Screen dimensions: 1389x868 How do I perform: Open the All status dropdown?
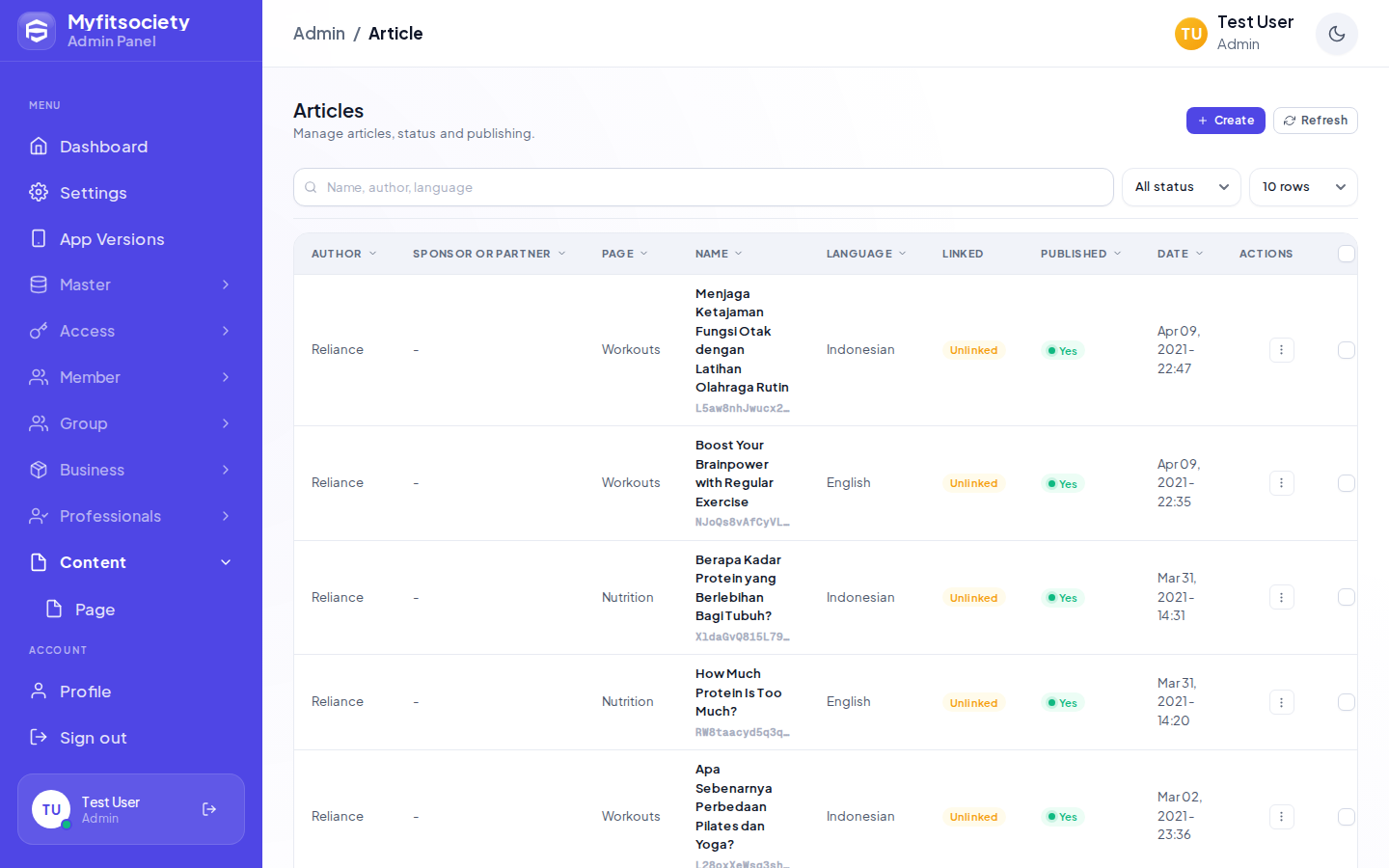tap(1181, 187)
